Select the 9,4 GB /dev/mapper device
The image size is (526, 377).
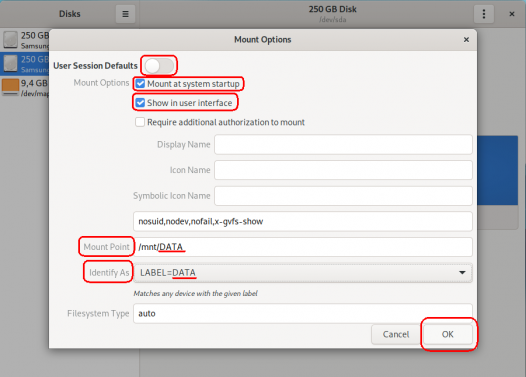coord(25,87)
